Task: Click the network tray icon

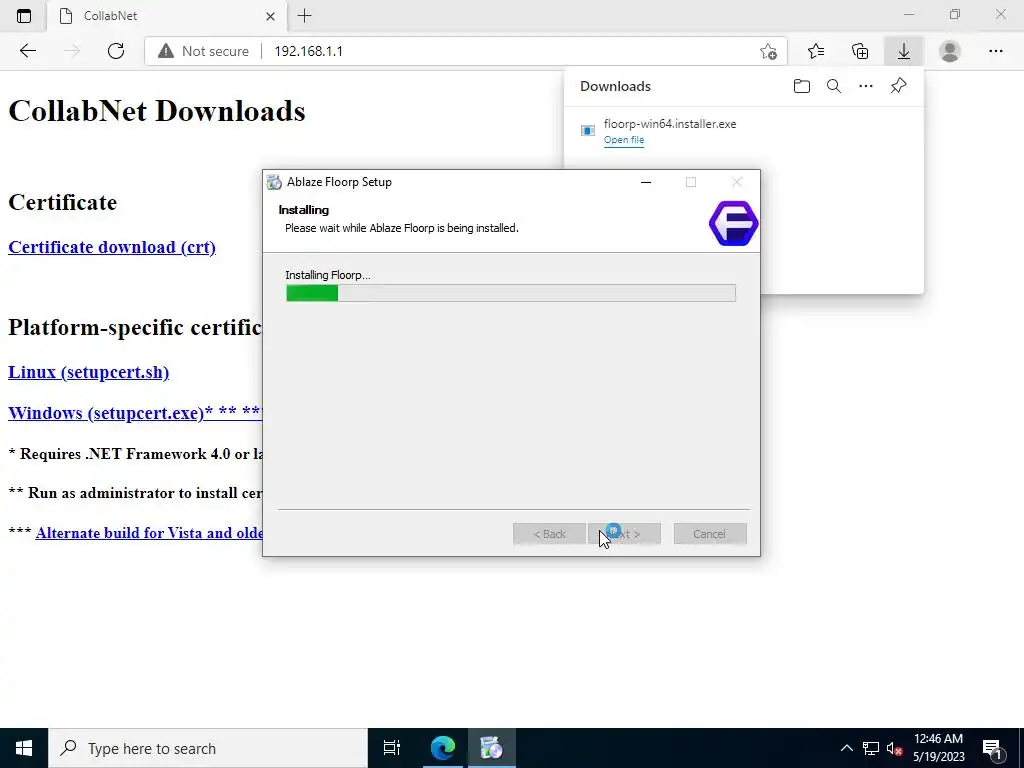Action: [871, 748]
